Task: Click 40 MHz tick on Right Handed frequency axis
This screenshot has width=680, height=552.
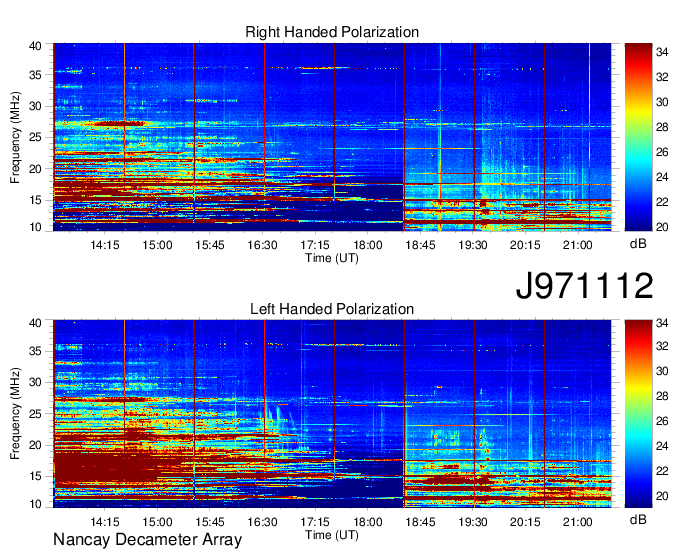Action: tap(35, 46)
